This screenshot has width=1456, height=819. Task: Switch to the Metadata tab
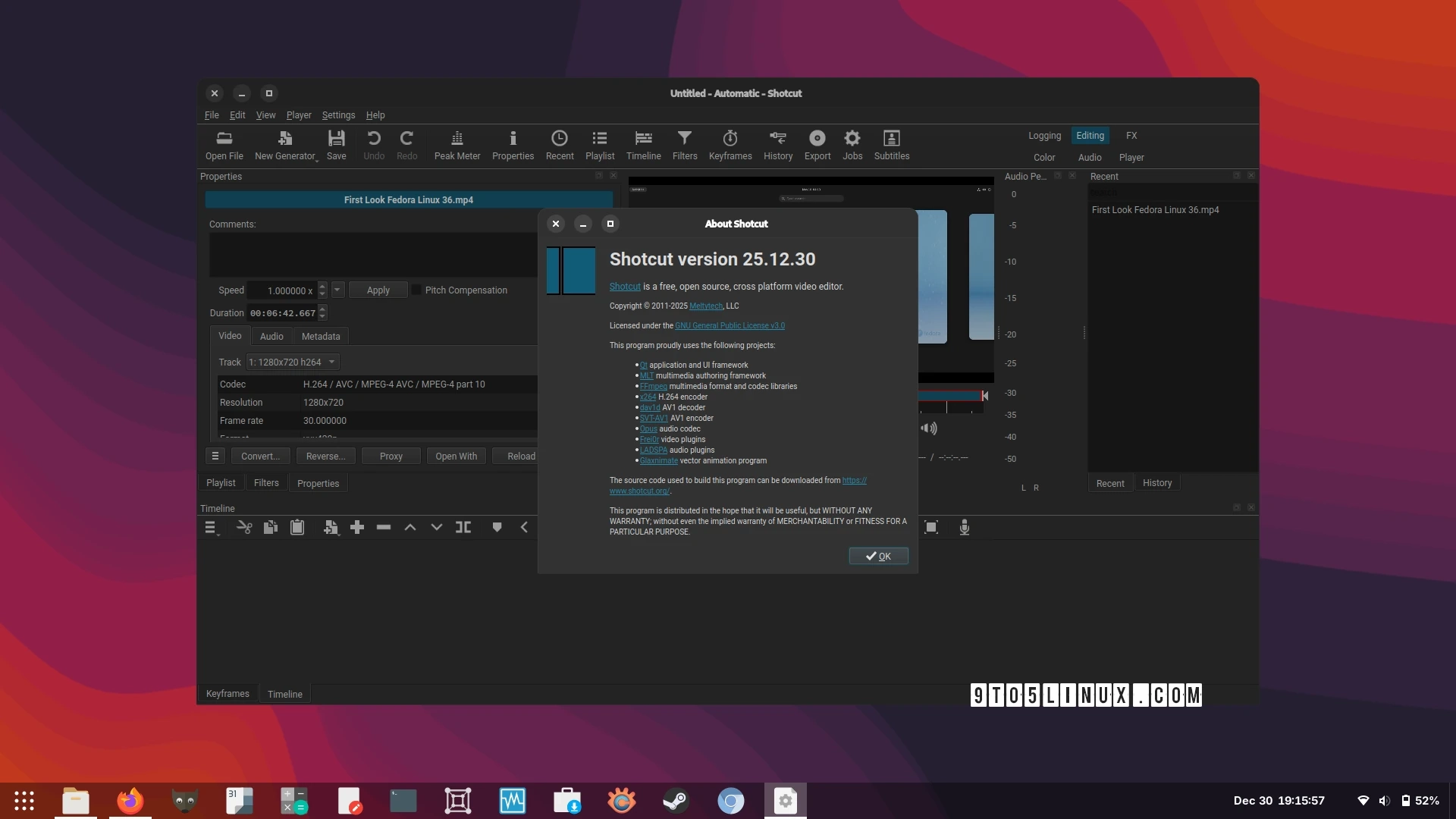coord(320,336)
